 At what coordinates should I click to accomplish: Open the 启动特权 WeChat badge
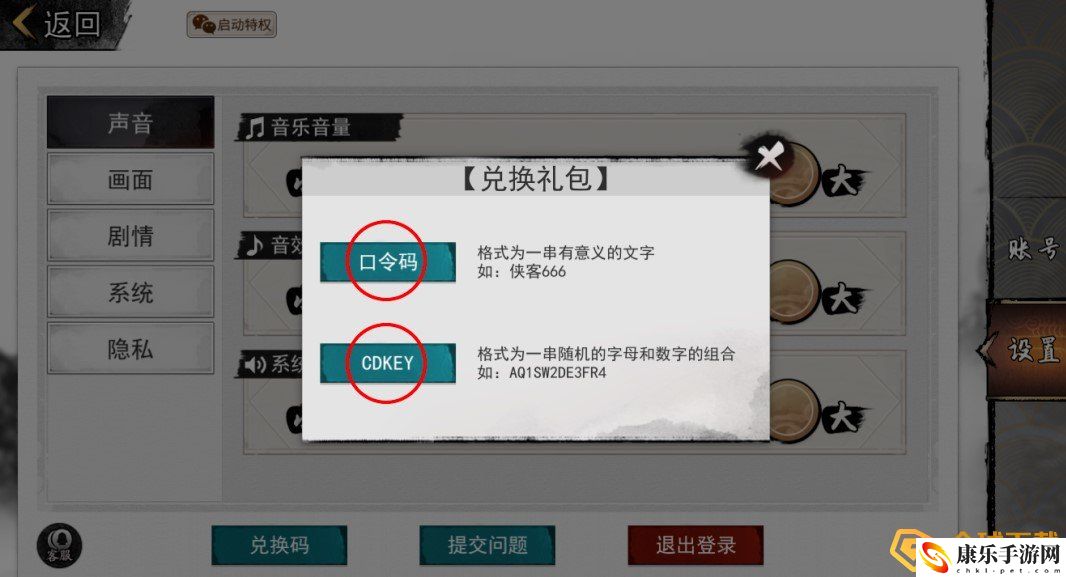[x=232, y=25]
